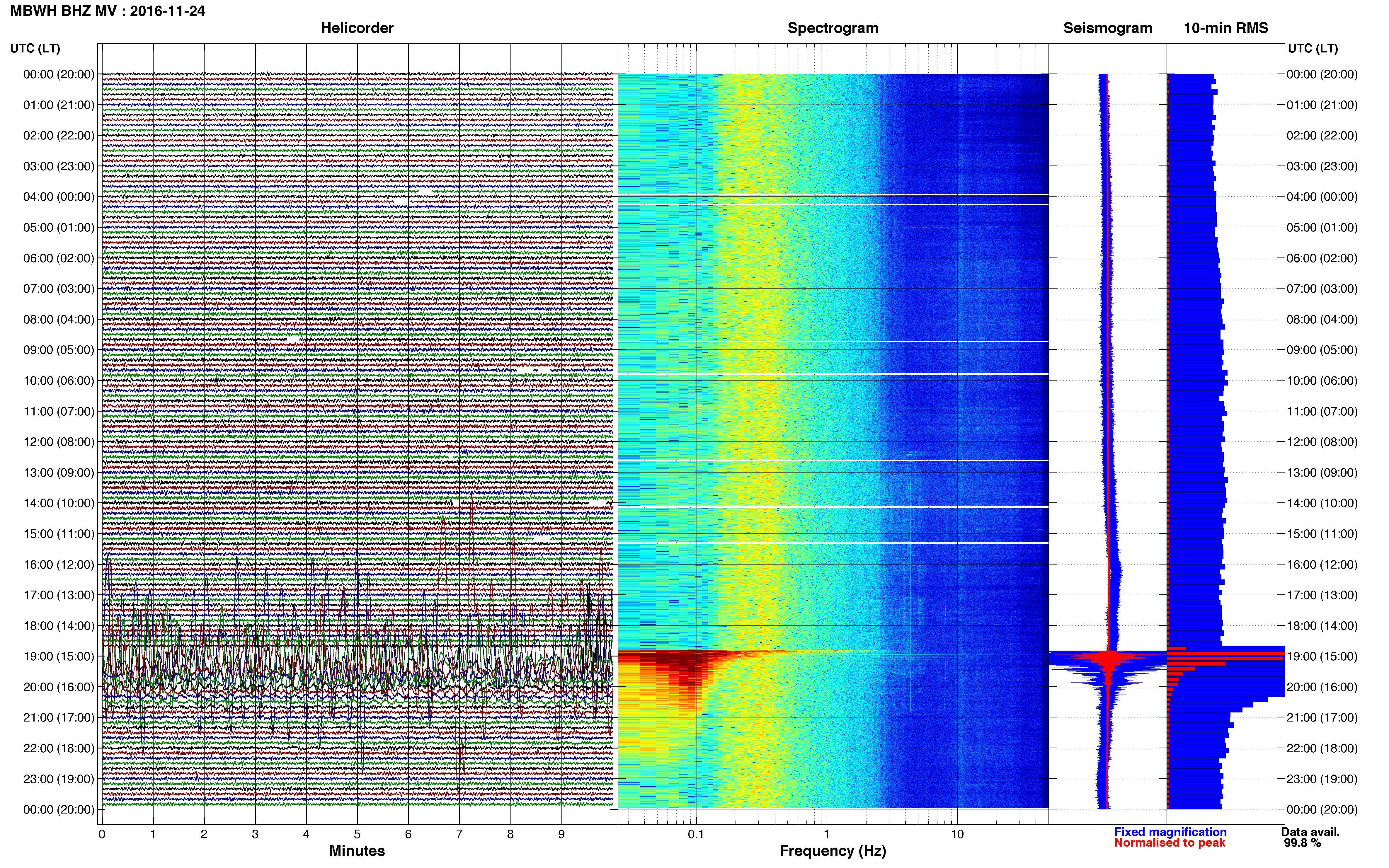
Task: Click "02:00 (22:00)" on the left time axis
Action: (59, 135)
